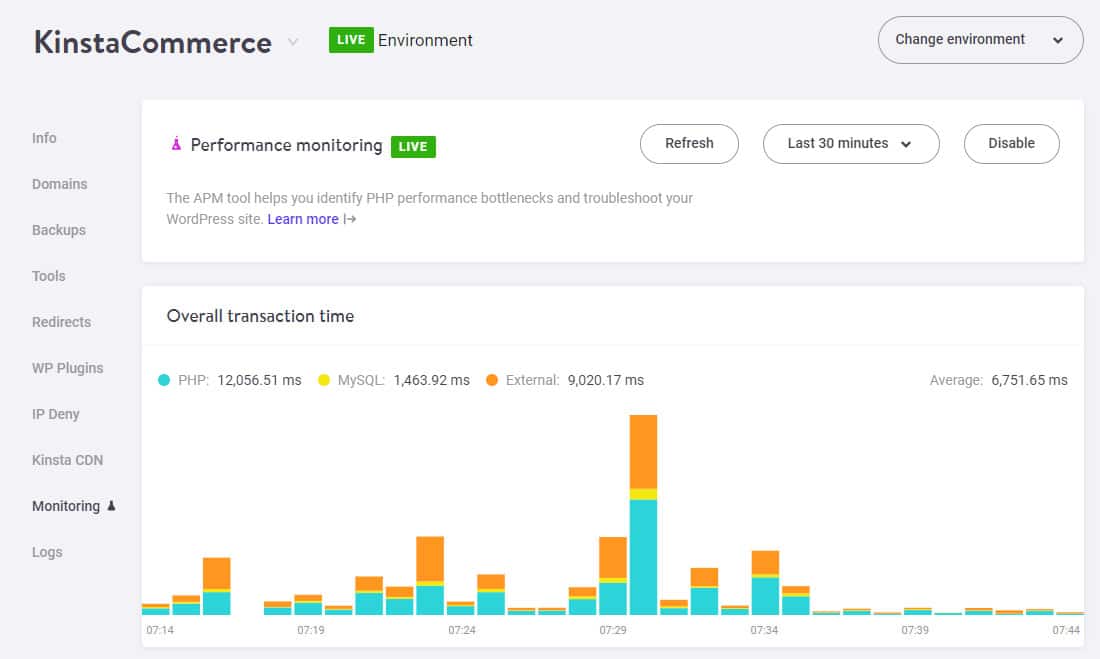Select Kinsta CDN in the sidebar
The height and width of the screenshot is (659, 1100).
pos(67,460)
